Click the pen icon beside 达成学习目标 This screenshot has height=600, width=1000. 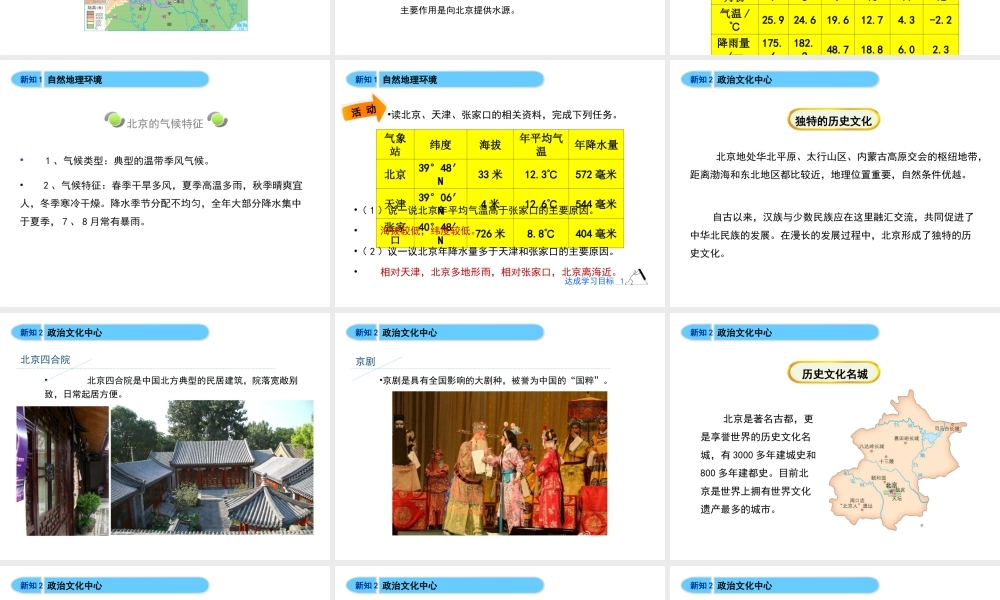coord(636,277)
